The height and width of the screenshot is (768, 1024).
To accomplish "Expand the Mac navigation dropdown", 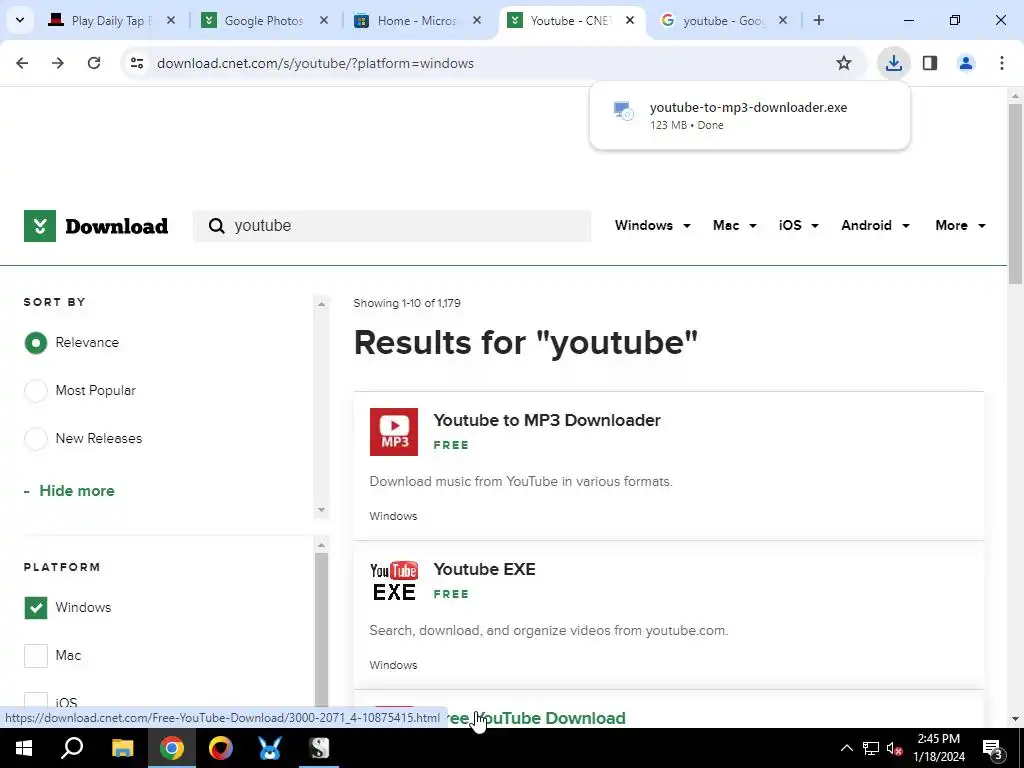I will (734, 225).
